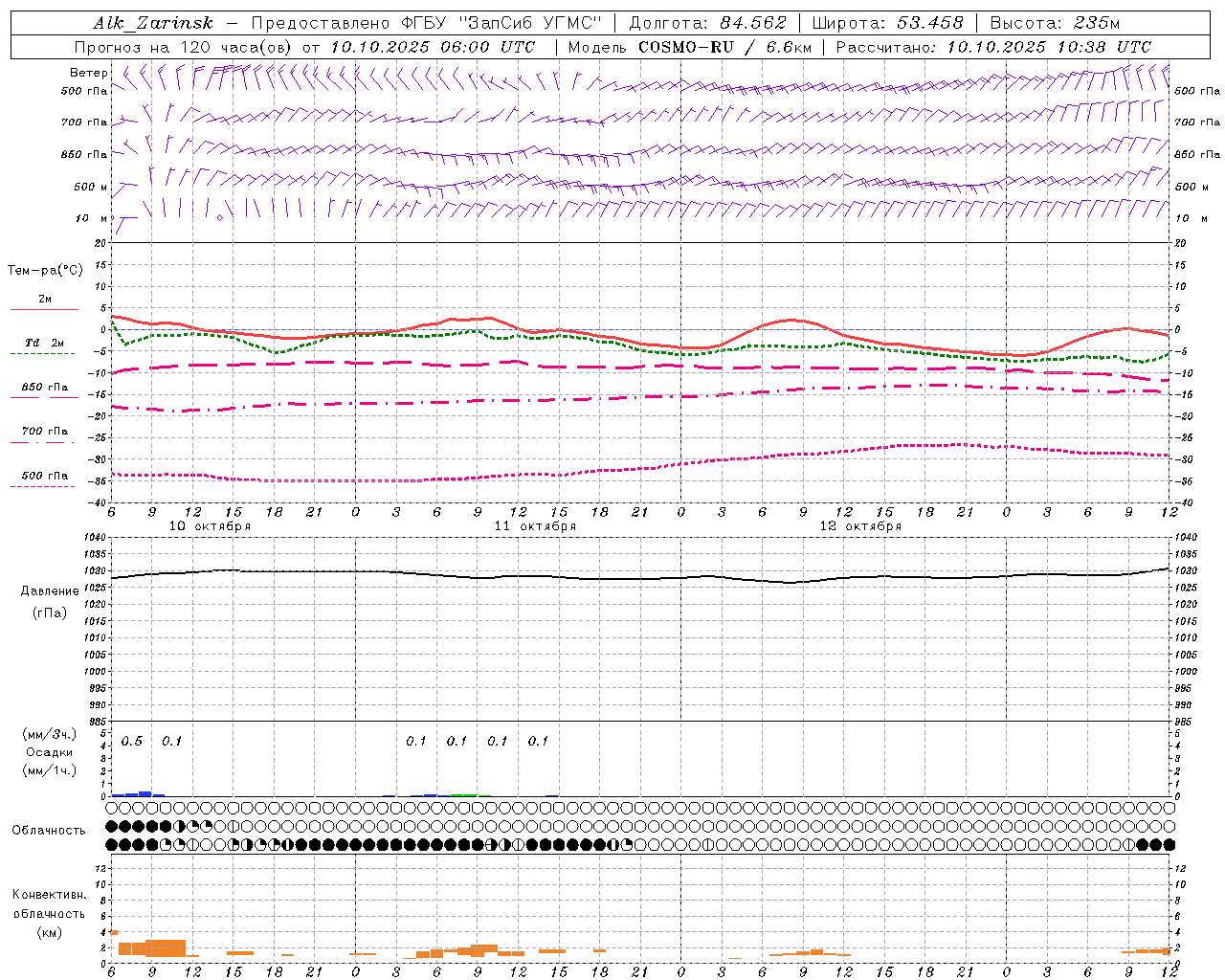Click the 'Тем-ра(°C)' axis title
This screenshot has width=1225, height=980.
(45, 271)
